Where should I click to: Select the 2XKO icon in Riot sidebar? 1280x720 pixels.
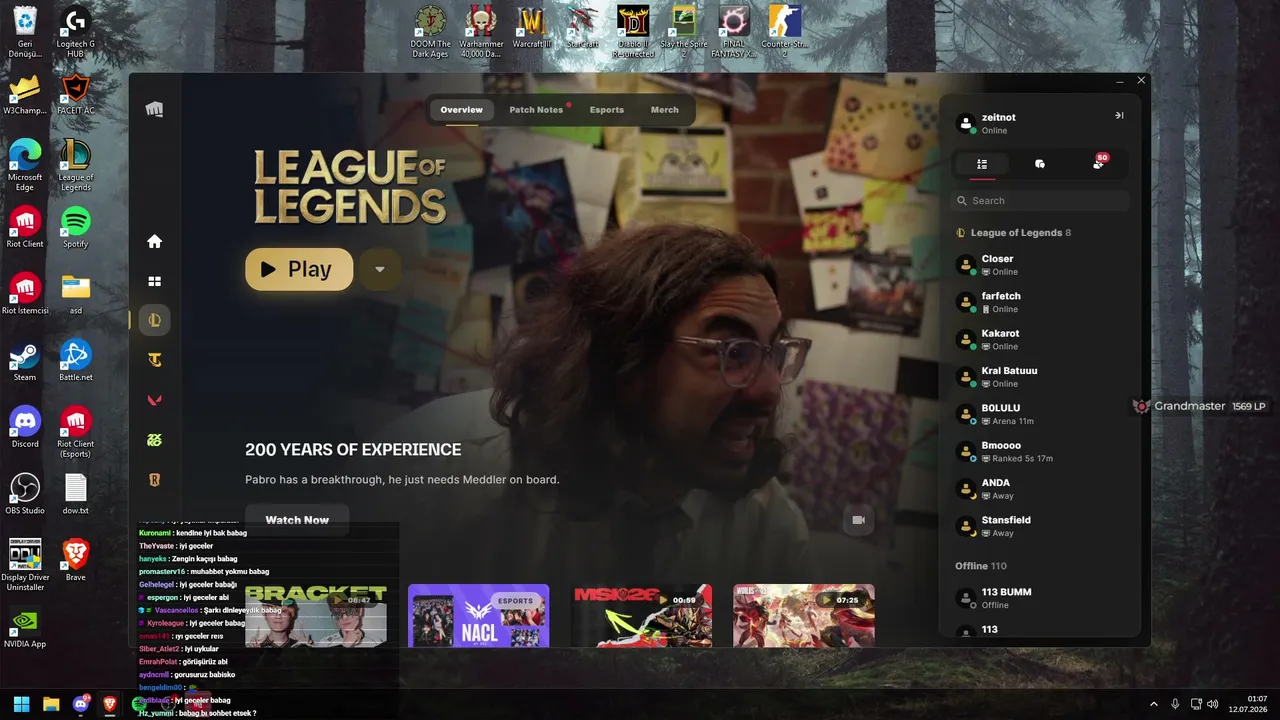(x=154, y=440)
